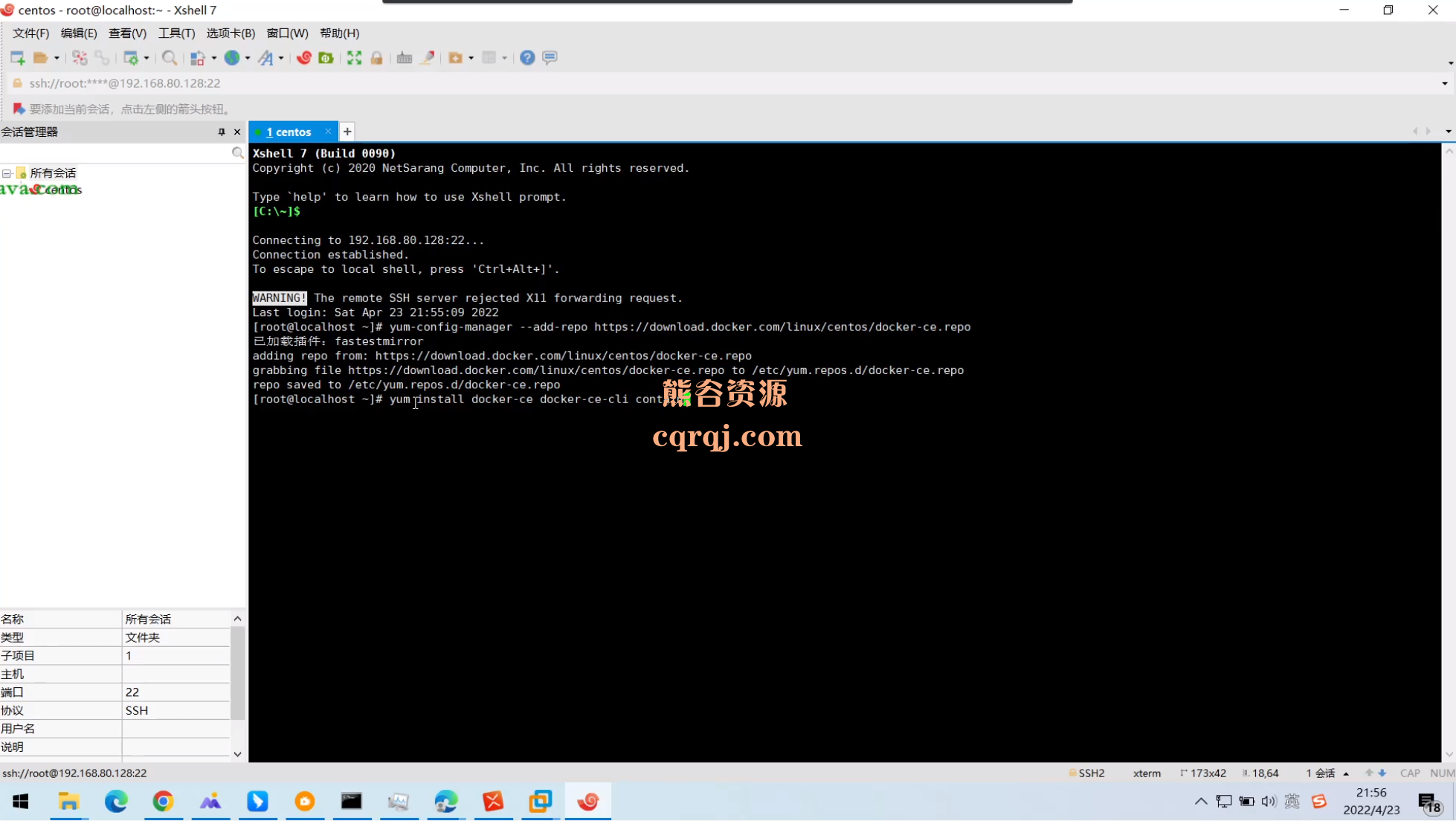Viewport: 1456px width, 821px height.
Task: Open the 选项卡(B) menu
Action: click(x=231, y=33)
